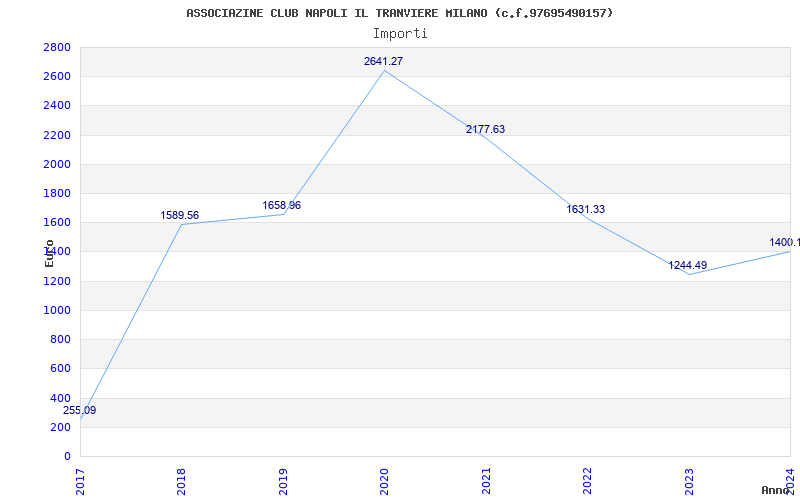Click the Euro axis label

click(x=49, y=253)
